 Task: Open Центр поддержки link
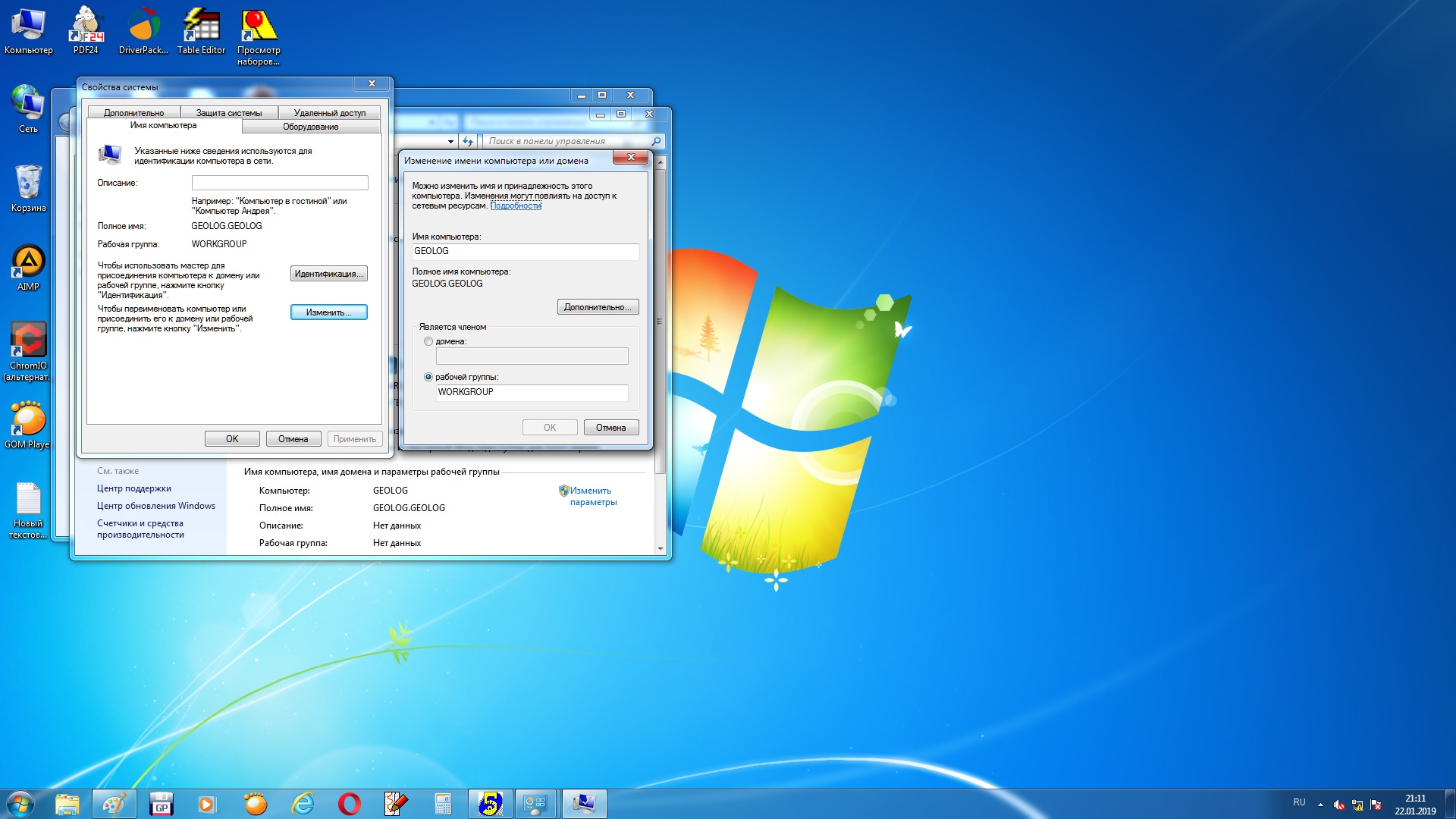pyautogui.click(x=134, y=488)
